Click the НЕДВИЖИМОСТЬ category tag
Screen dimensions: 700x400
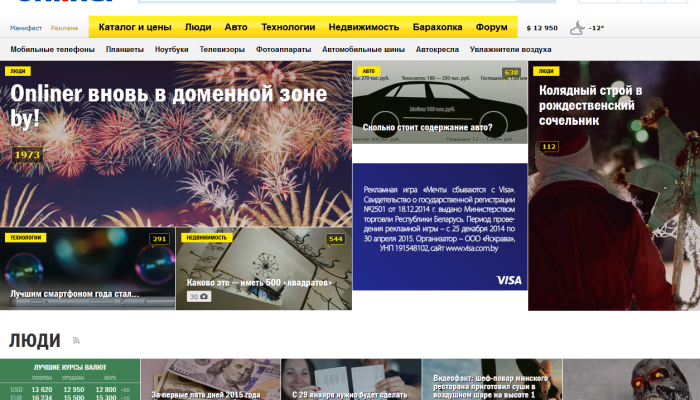click(x=207, y=238)
